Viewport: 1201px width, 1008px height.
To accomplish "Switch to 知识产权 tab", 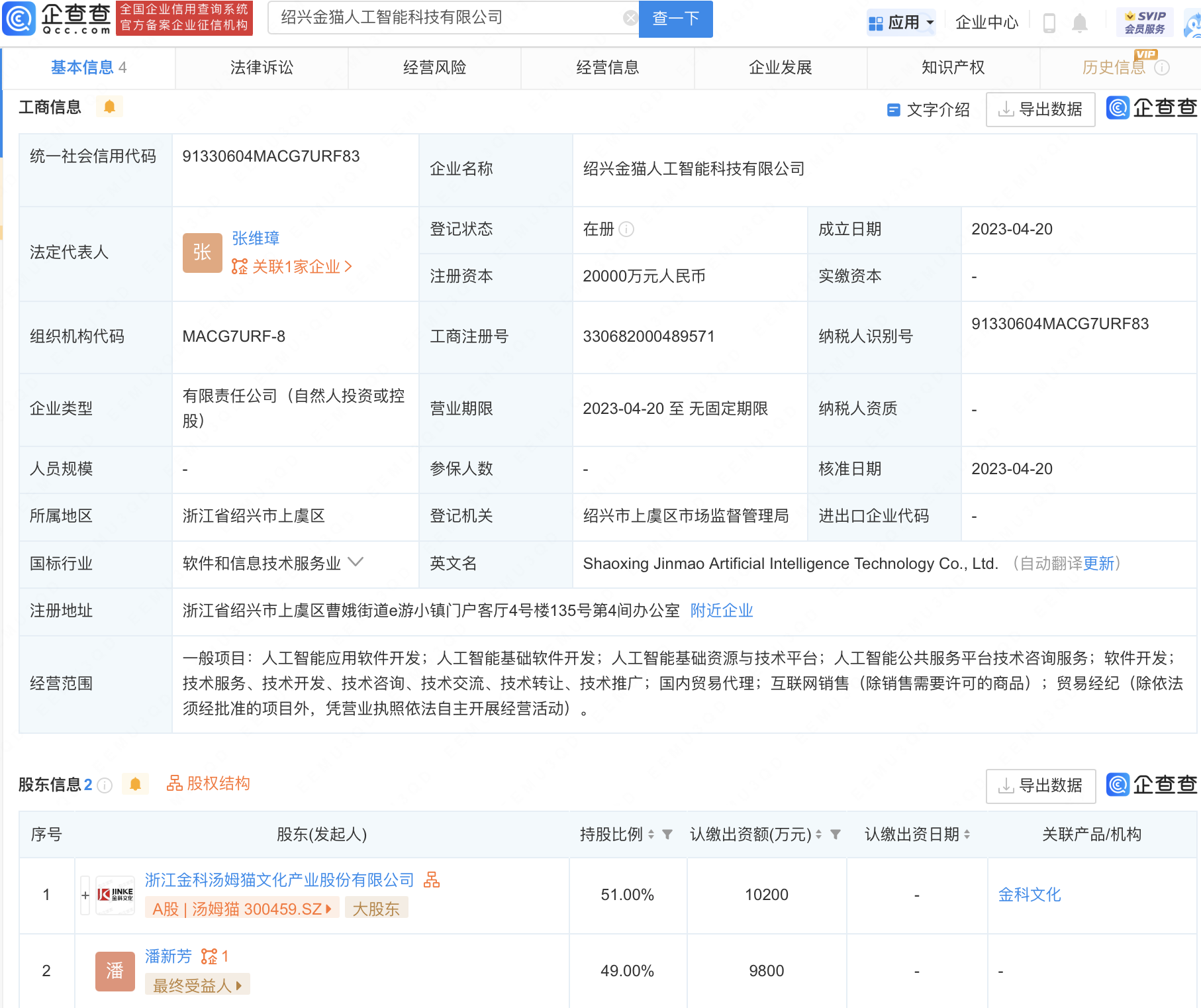I will (953, 68).
